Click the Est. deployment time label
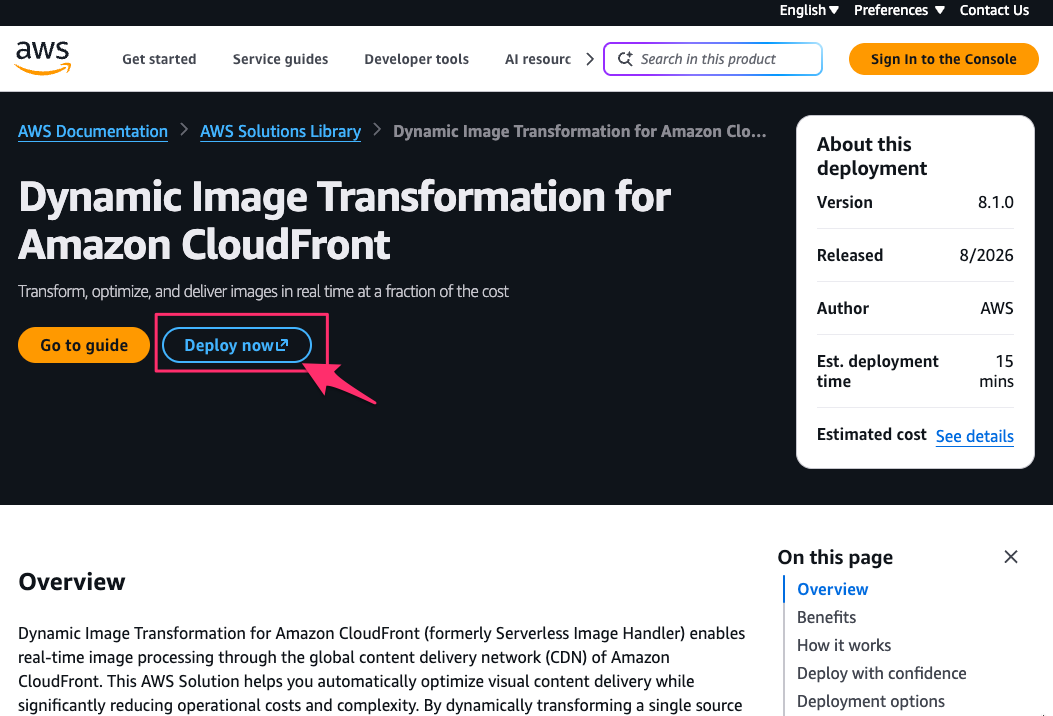 [x=877, y=371]
